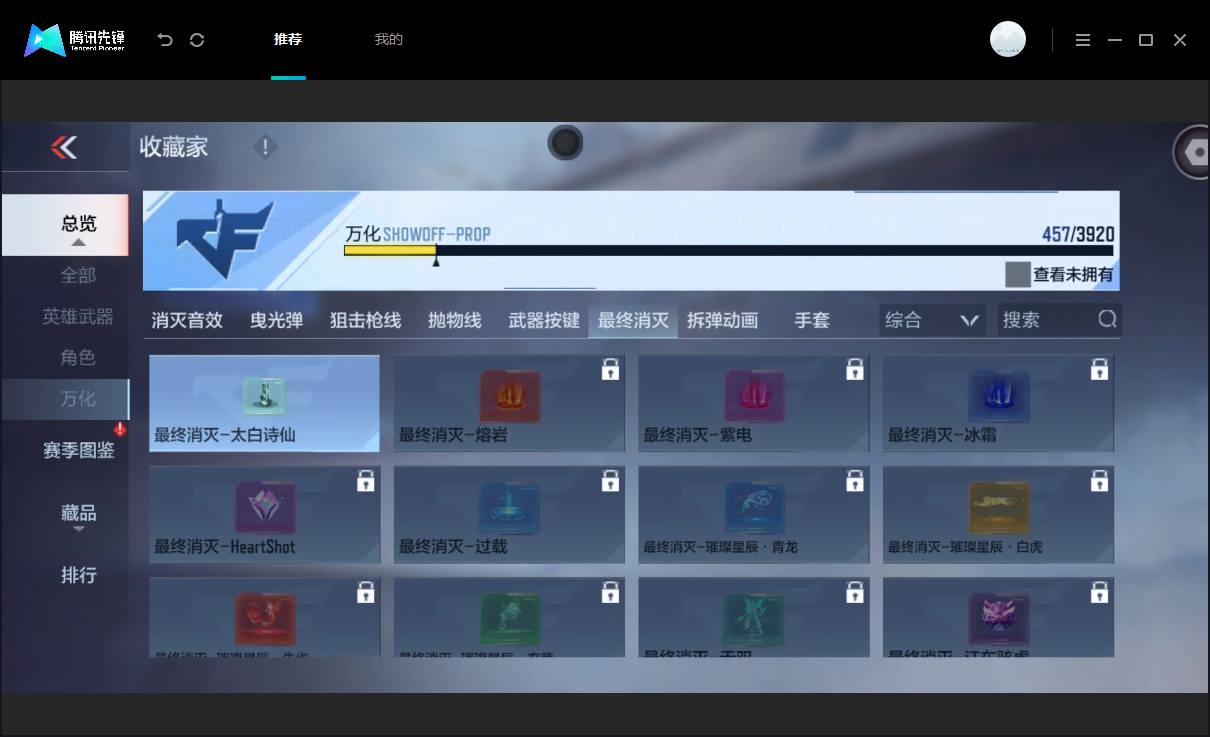This screenshot has width=1210, height=737.
Task: Open the 消灭音效 category tab
Action: tap(187, 320)
